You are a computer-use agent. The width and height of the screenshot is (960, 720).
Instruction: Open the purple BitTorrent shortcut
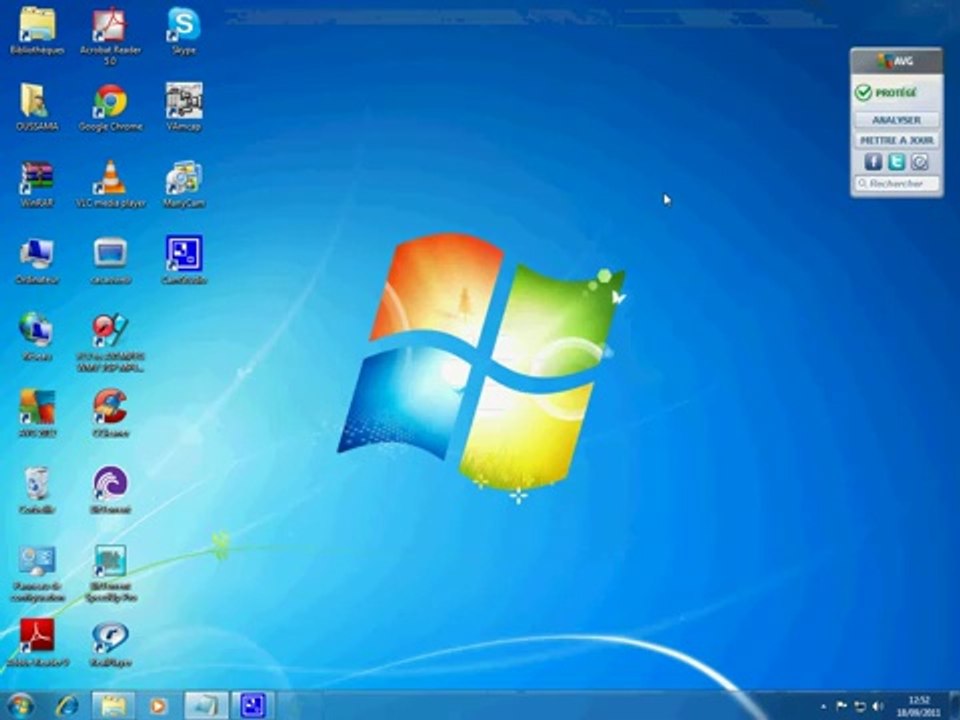click(110, 490)
